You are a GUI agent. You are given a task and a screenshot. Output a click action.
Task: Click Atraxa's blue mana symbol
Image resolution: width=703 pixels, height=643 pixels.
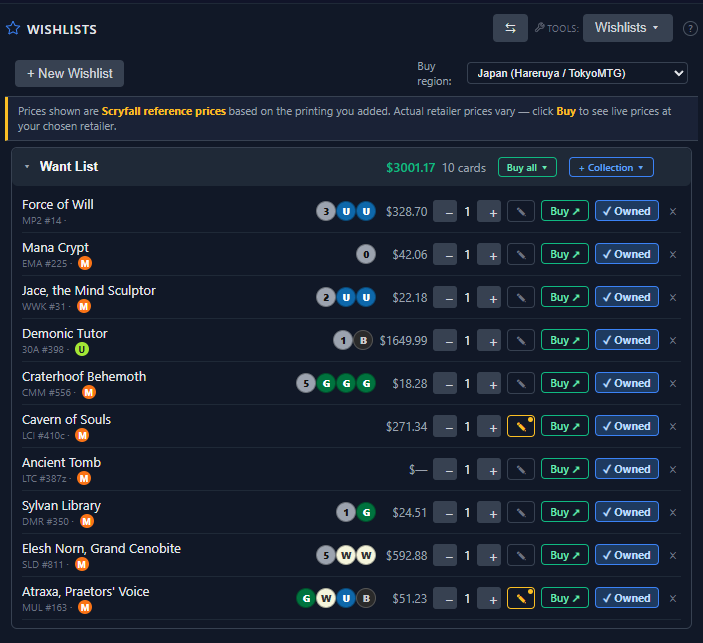(346, 598)
